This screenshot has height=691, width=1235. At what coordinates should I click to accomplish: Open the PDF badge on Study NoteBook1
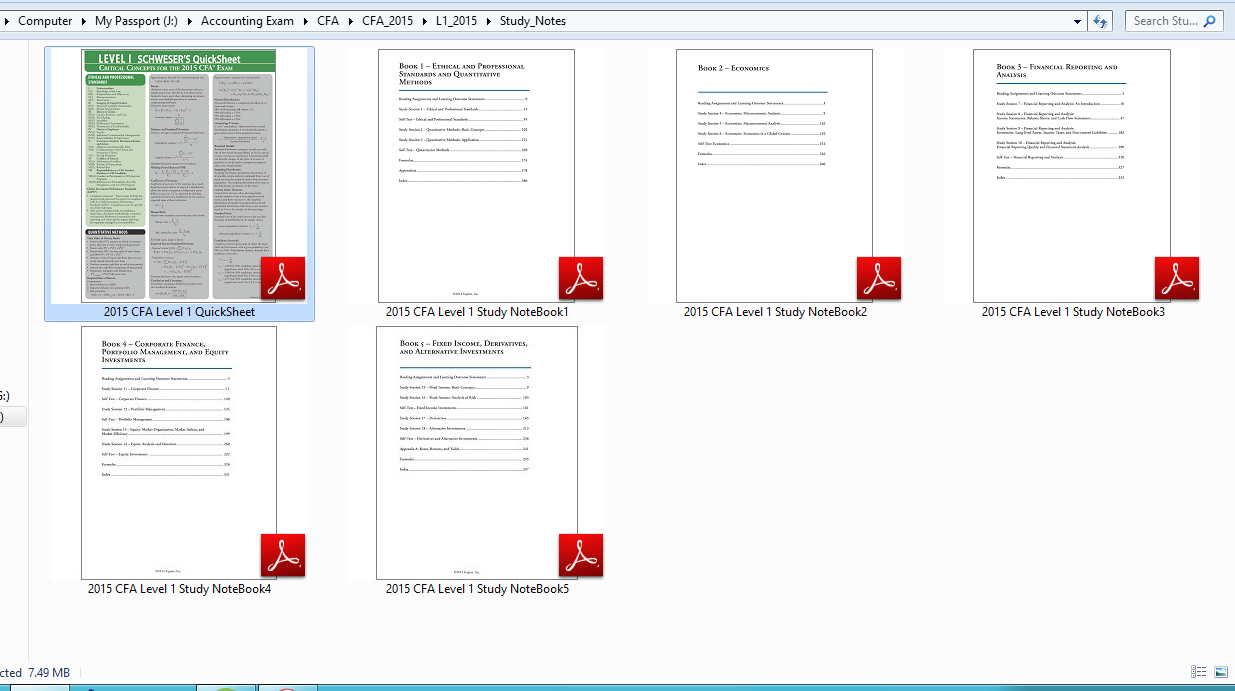coord(581,278)
